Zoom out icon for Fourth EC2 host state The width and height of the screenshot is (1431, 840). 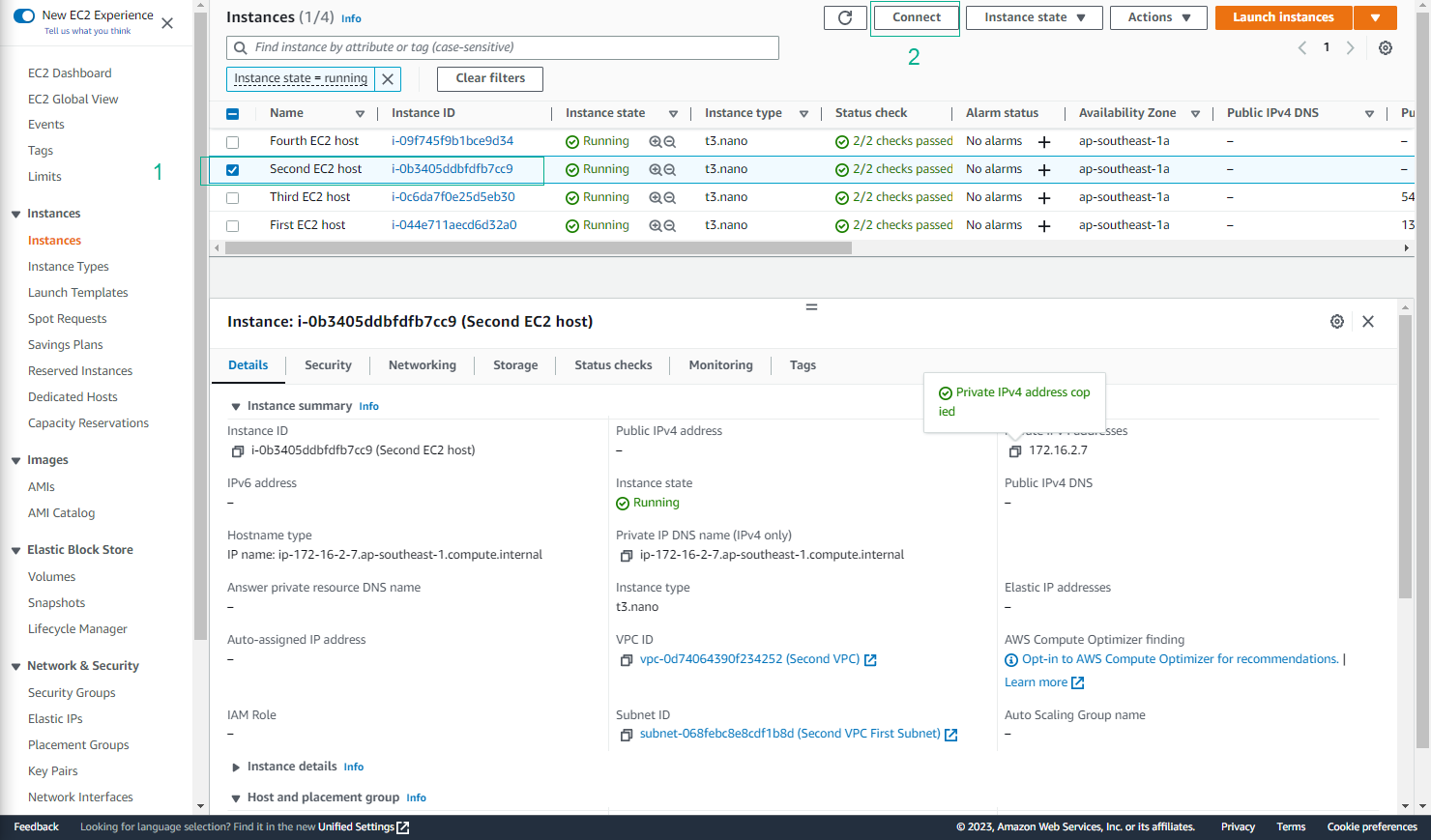click(669, 141)
